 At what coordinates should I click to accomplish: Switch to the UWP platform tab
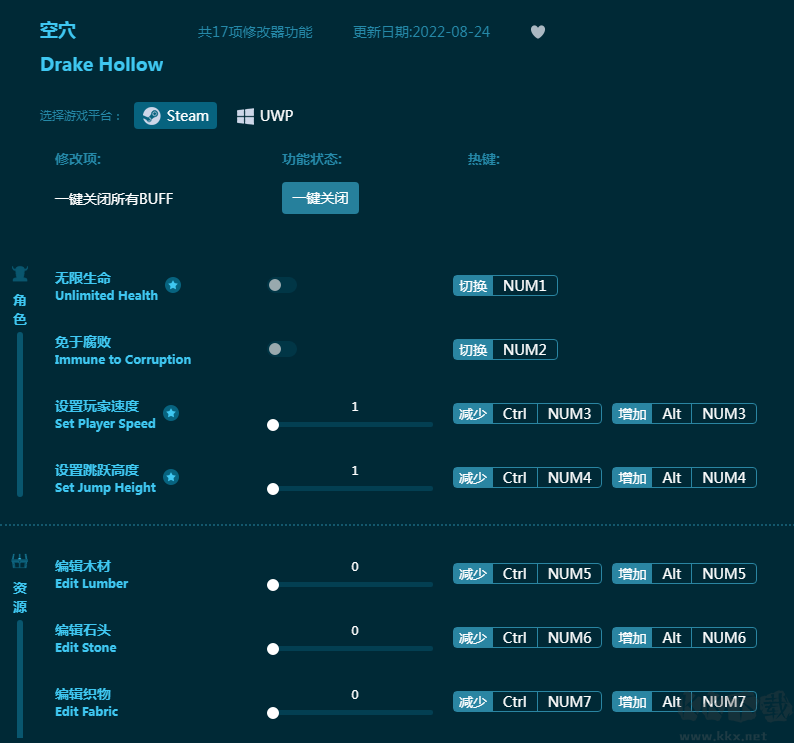click(265, 116)
